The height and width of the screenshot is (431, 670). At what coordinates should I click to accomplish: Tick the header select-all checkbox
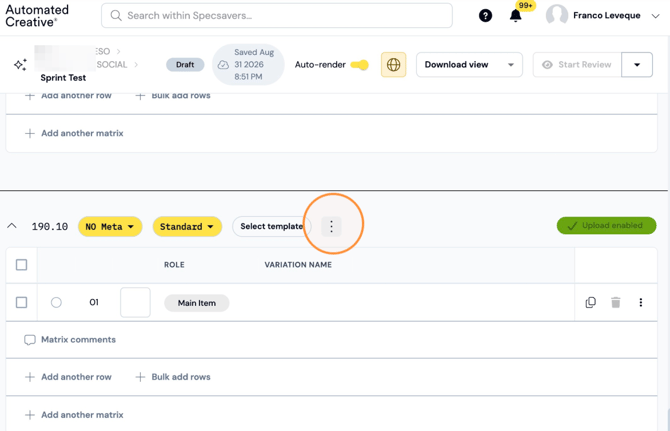pyautogui.click(x=21, y=265)
